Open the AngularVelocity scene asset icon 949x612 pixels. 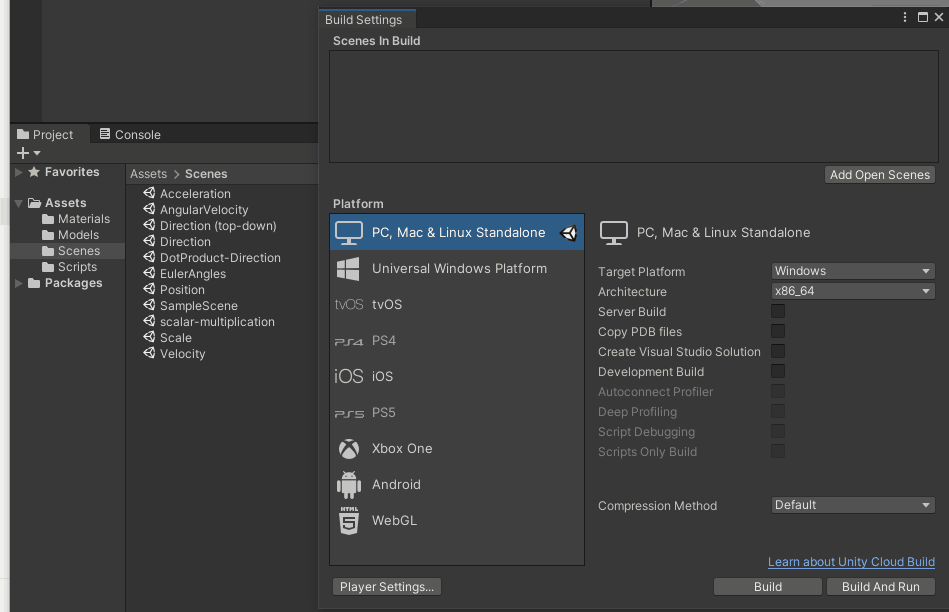(149, 210)
